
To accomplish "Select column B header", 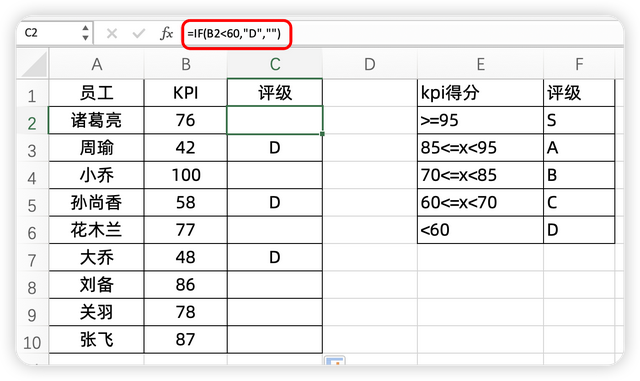I will (x=186, y=64).
